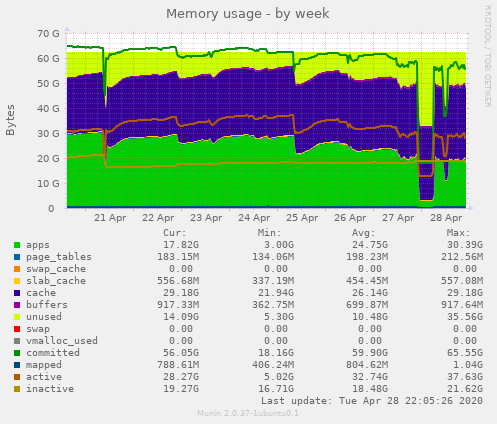Viewport: 497px width, 424px height.
Task: Click the "Min:" column header
Action: (270, 233)
